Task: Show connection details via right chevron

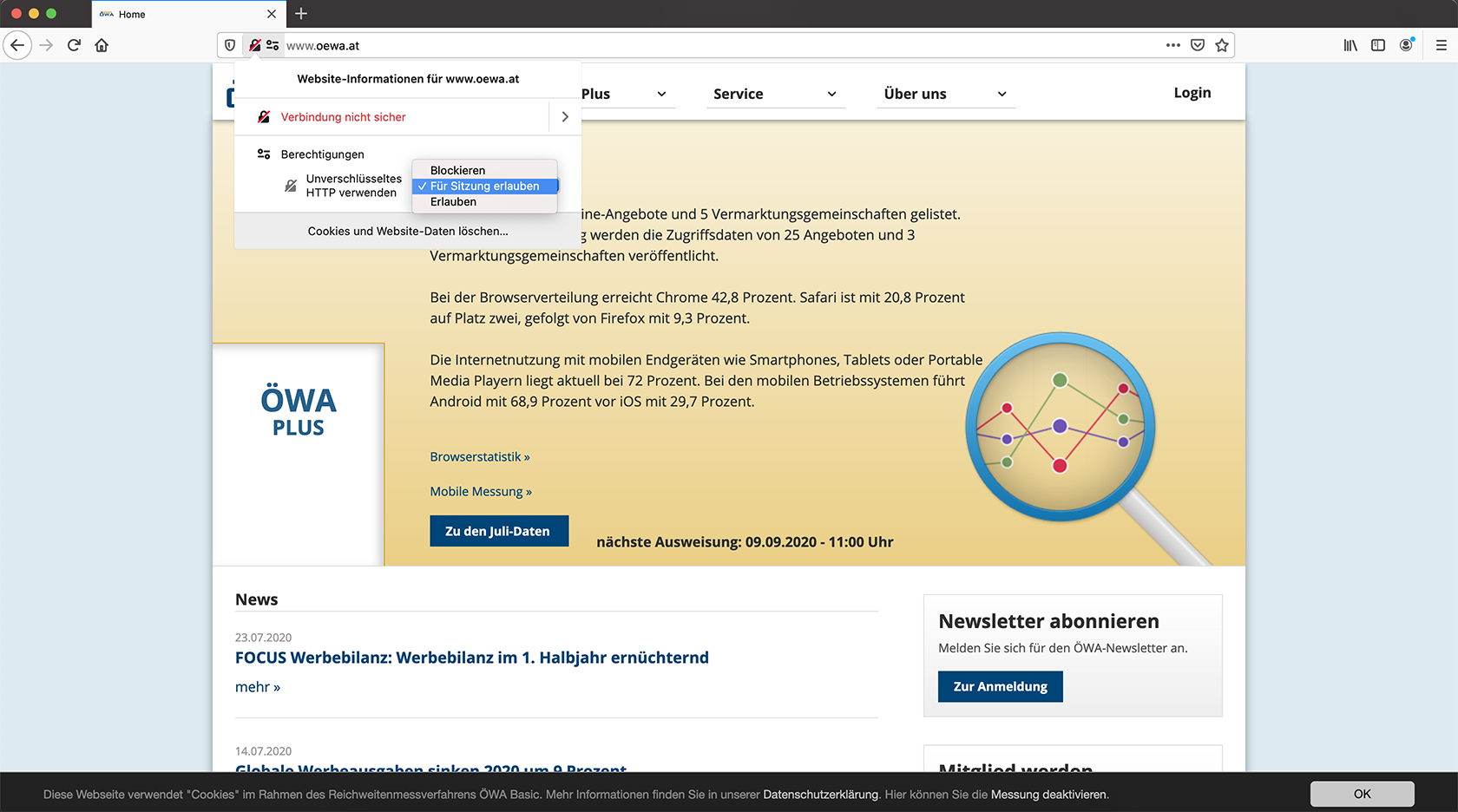Action: [x=565, y=117]
